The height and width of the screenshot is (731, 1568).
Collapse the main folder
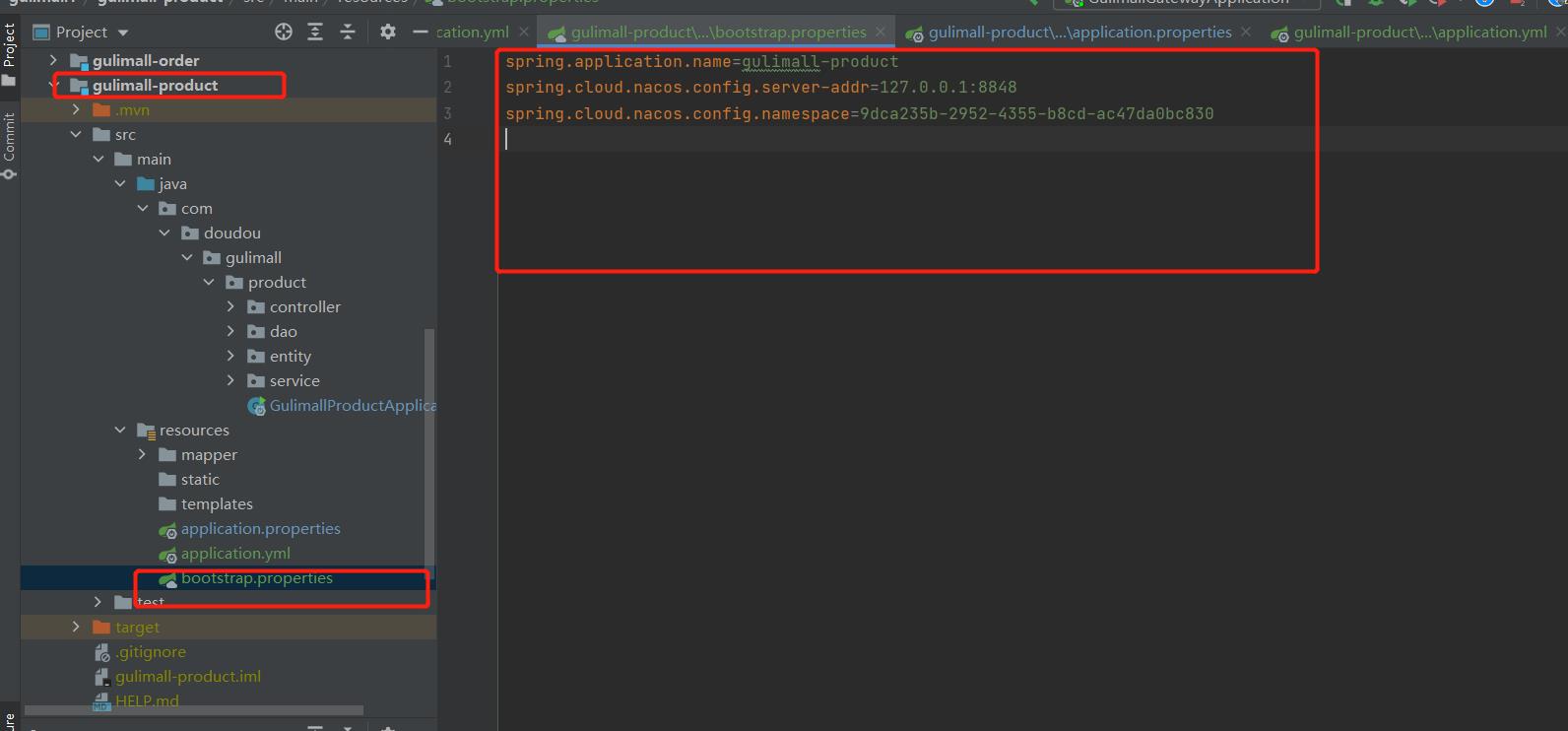point(98,160)
